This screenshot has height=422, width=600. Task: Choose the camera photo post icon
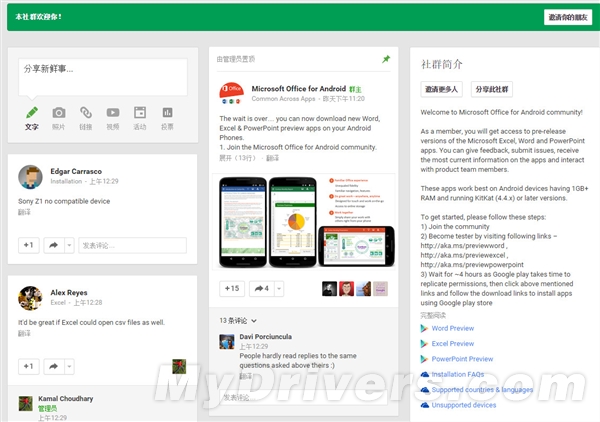(59, 112)
